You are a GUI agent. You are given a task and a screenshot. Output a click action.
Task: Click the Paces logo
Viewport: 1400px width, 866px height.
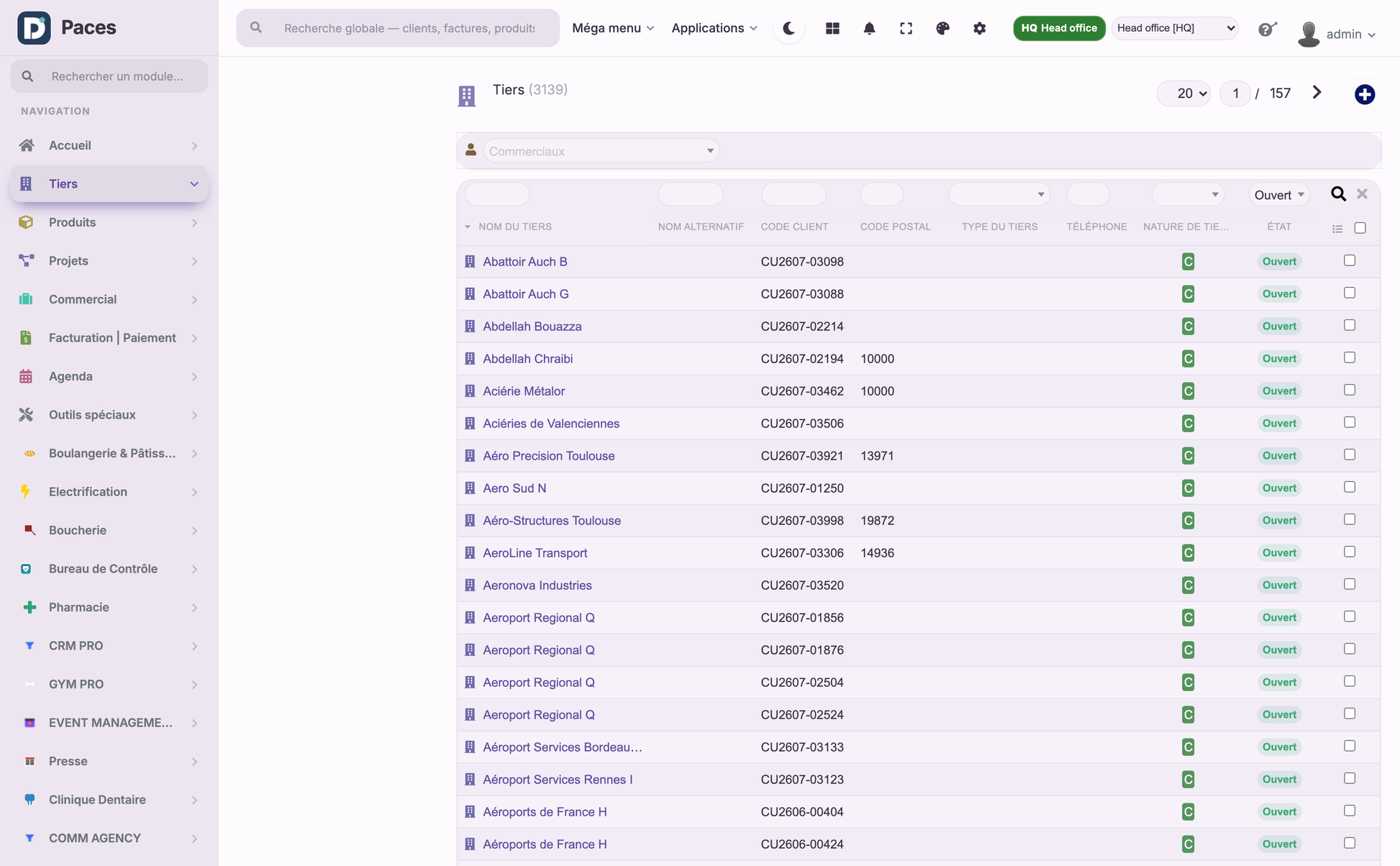(x=34, y=27)
